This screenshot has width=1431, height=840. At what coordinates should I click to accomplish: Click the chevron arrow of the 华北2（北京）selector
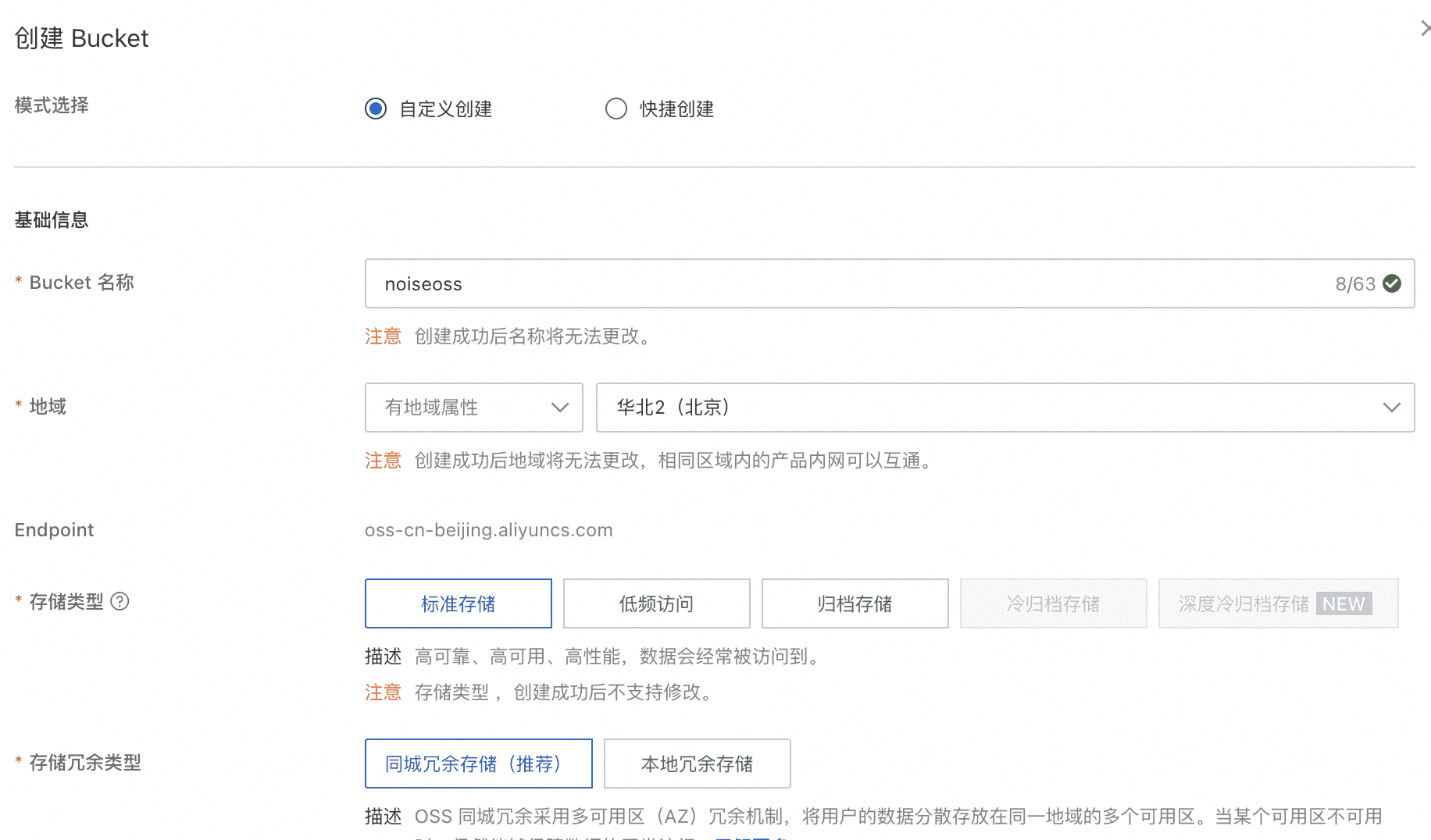coord(1391,408)
